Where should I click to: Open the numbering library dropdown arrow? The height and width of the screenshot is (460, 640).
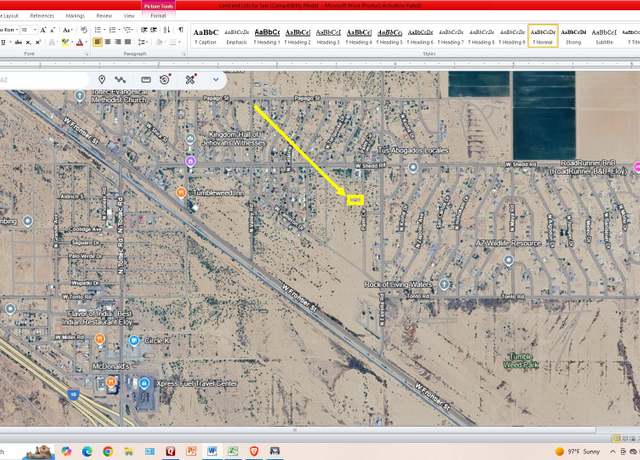click(x=118, y=30)
